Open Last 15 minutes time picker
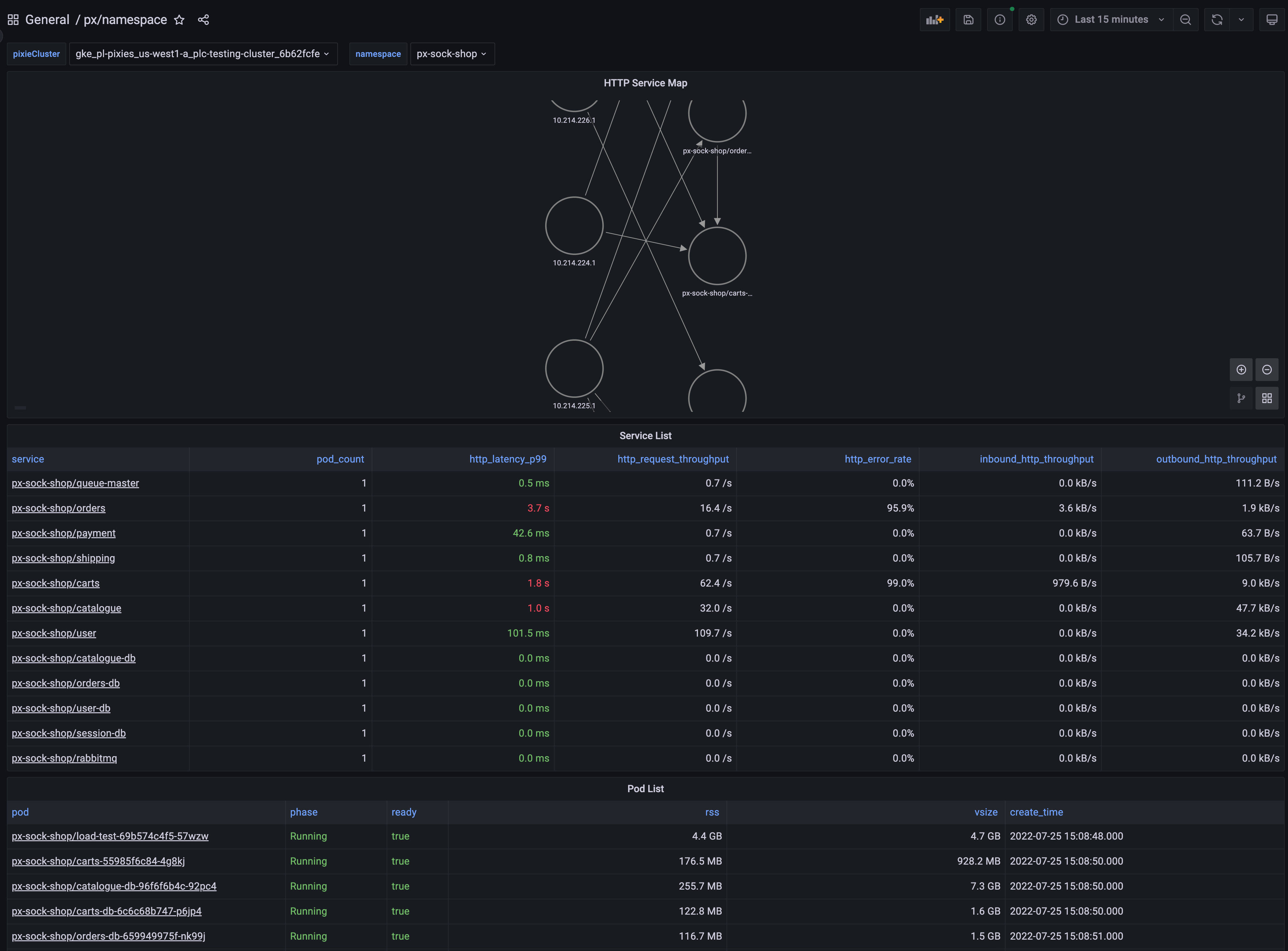The image size is (1288, 951). 1111,19
